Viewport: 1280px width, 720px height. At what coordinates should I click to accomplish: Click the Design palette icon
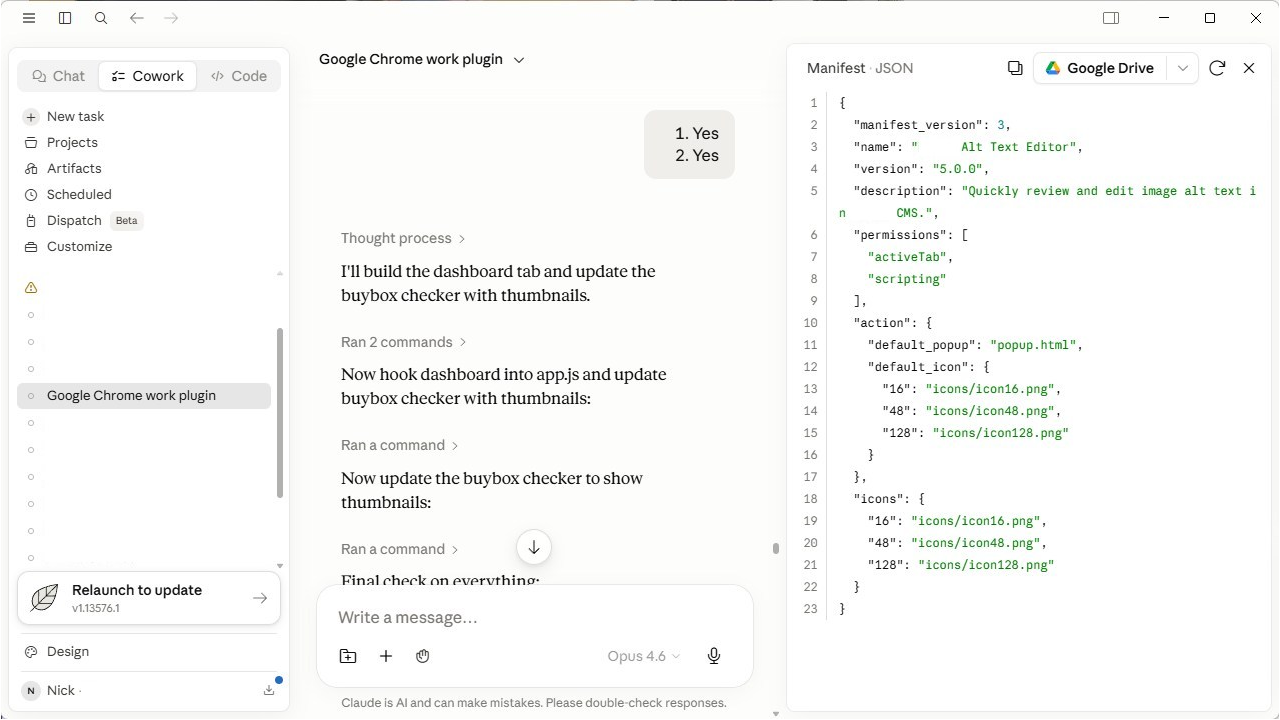[31, 651]
